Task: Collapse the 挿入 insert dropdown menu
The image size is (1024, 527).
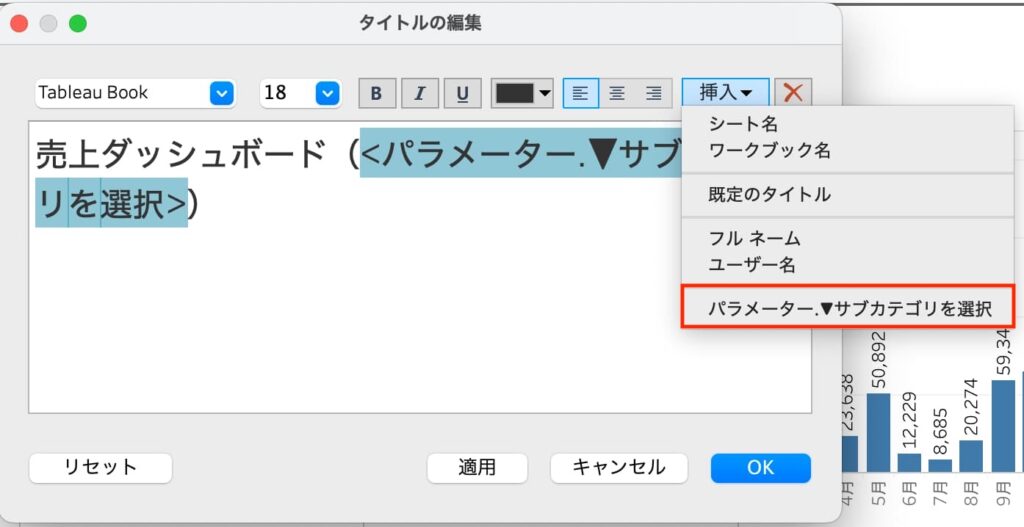Action: point(726,93)
